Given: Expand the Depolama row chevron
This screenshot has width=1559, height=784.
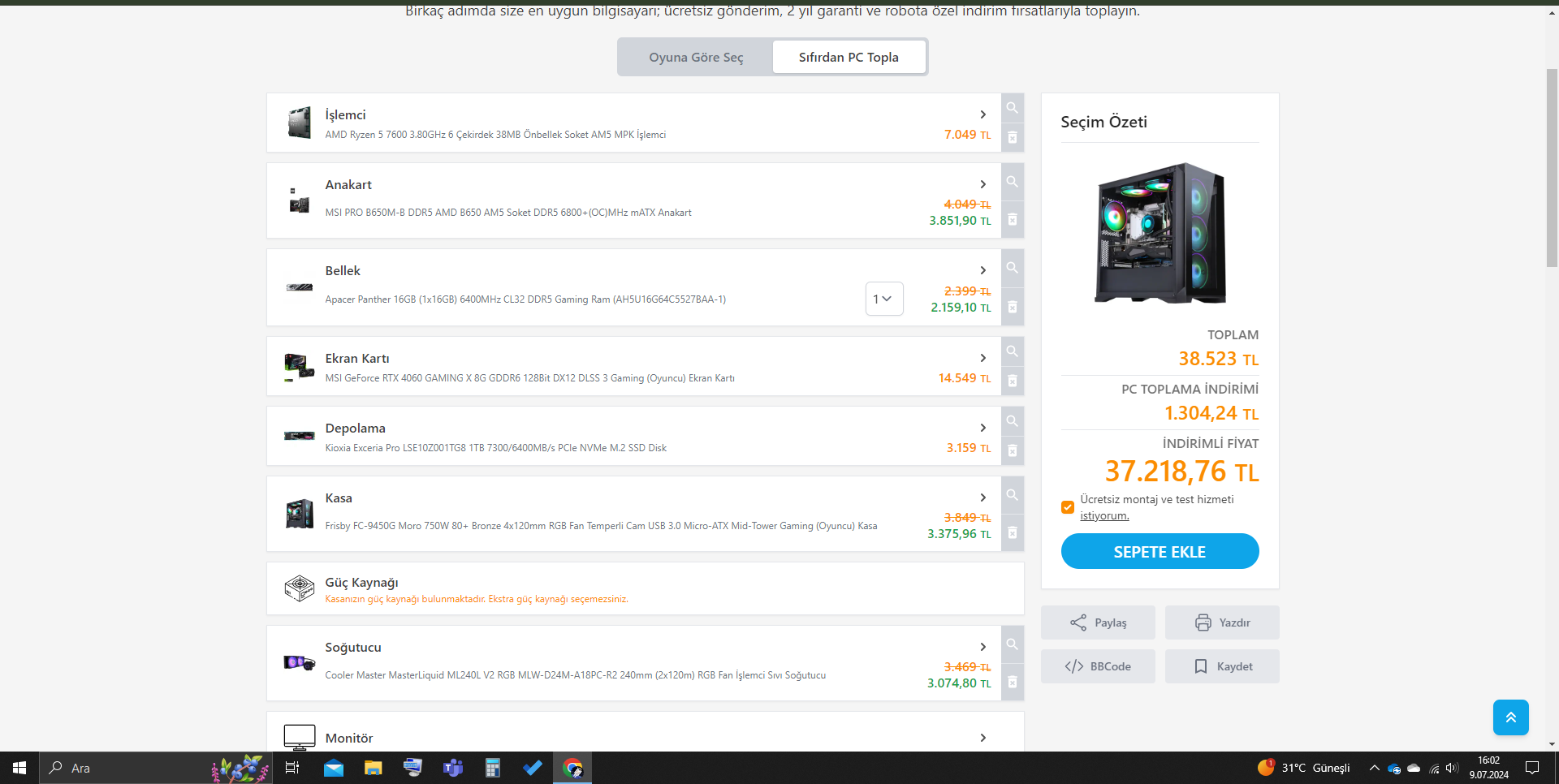Looking at the screenshot, I should click(x=983, y=428).
